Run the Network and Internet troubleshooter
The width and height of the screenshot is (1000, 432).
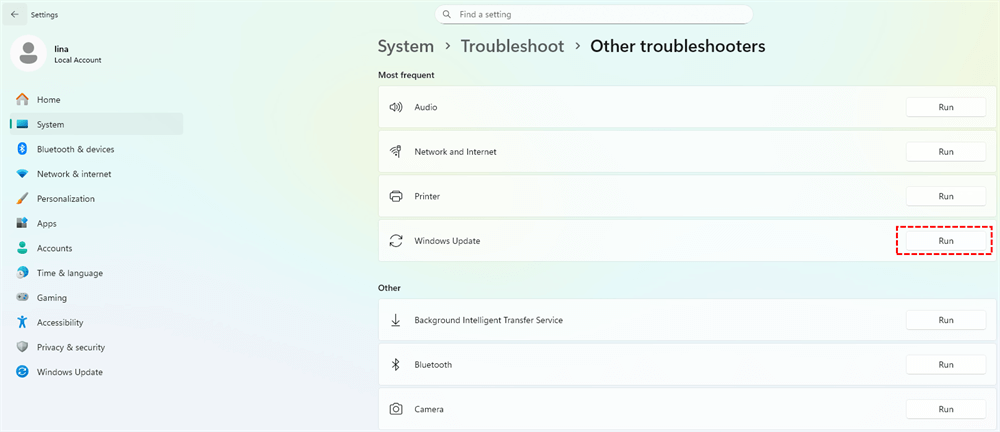coord(945,152)
